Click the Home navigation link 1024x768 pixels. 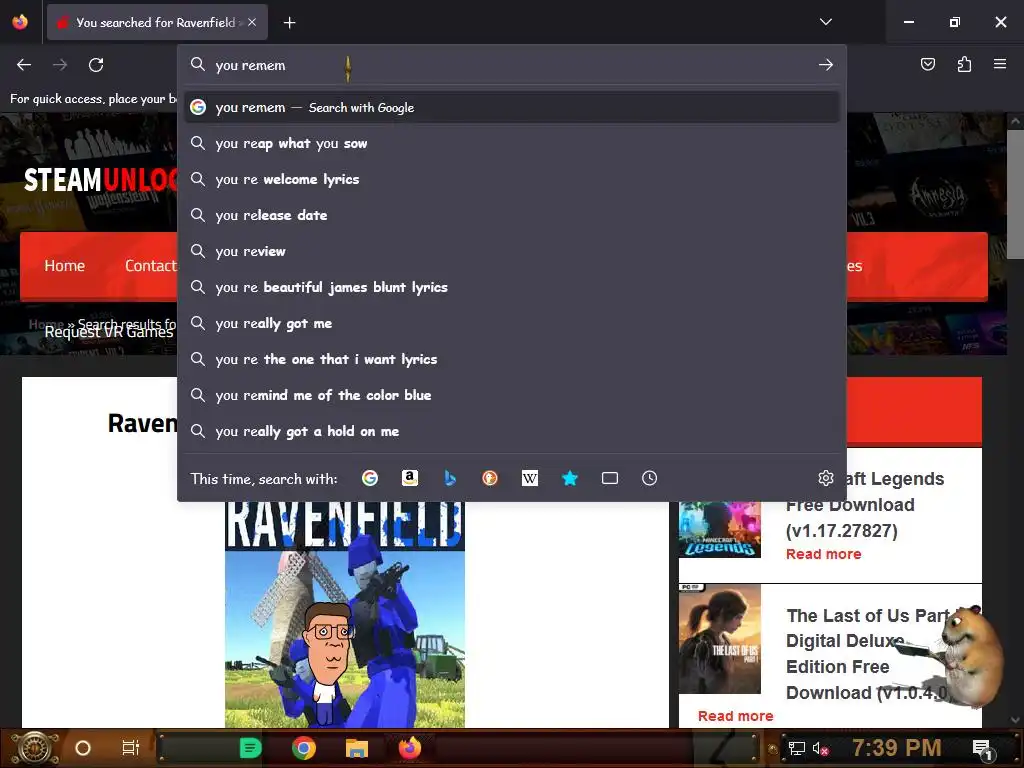click(x=65, y=266)
